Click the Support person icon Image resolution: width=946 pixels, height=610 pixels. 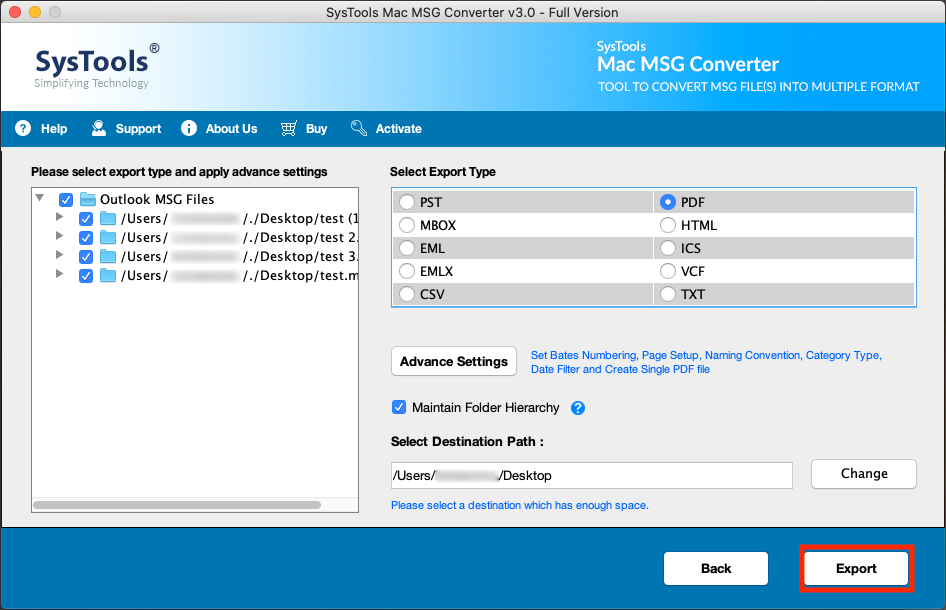pos(98,128)
